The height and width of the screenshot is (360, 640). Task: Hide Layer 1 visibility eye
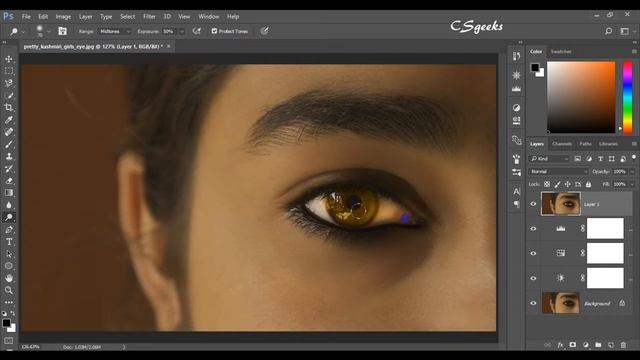[533, 204]
